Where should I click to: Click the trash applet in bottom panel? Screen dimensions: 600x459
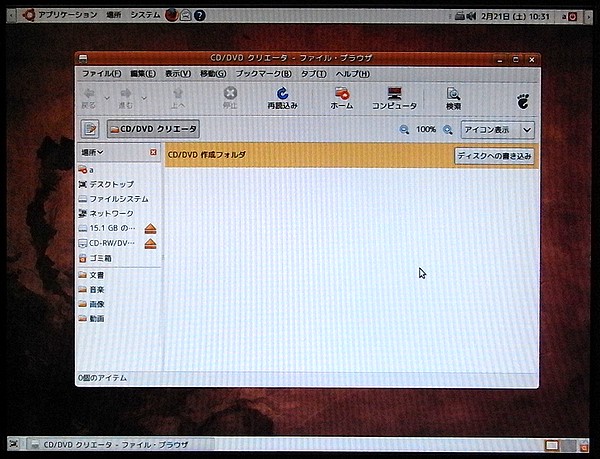584,446
